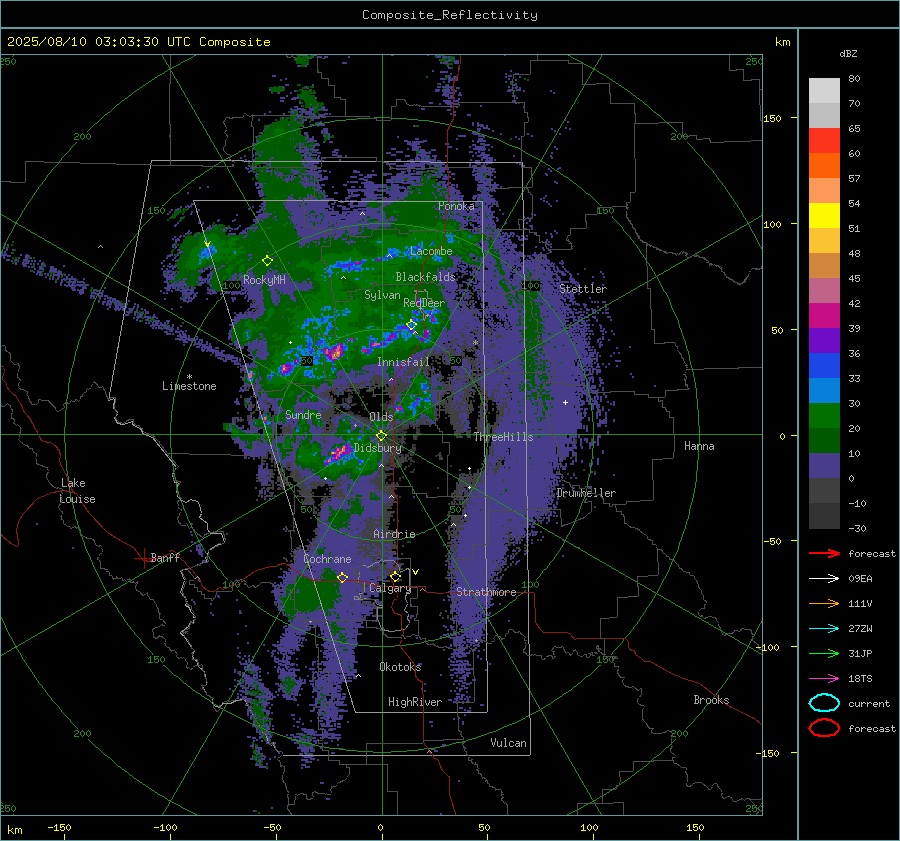The height and width of the screenshot is (841, 900).
Task: Click the Composite_Reflectivity title text
Action: [x=449, y=15]
